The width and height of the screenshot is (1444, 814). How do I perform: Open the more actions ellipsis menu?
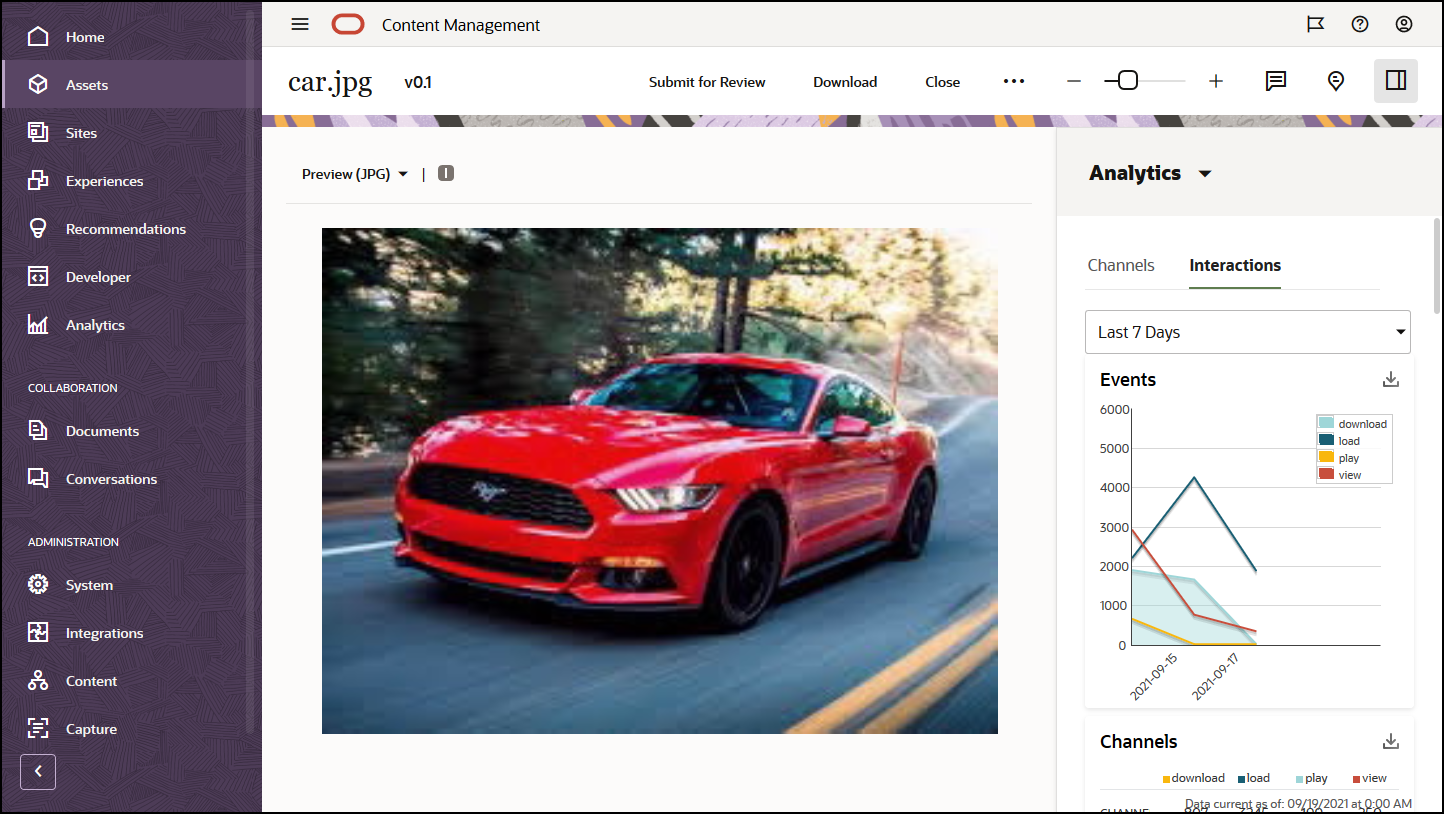point(1014,81)
